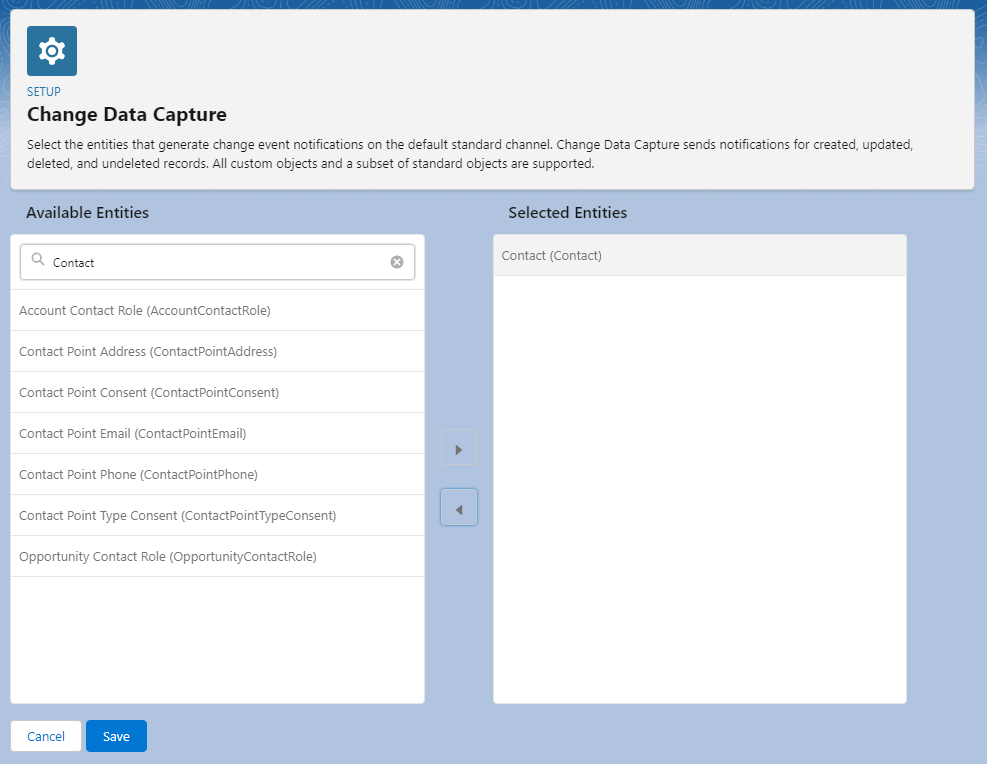Pick the Contact Point Email entity
The width and height of the screenshot is (987, 764).
132,434
